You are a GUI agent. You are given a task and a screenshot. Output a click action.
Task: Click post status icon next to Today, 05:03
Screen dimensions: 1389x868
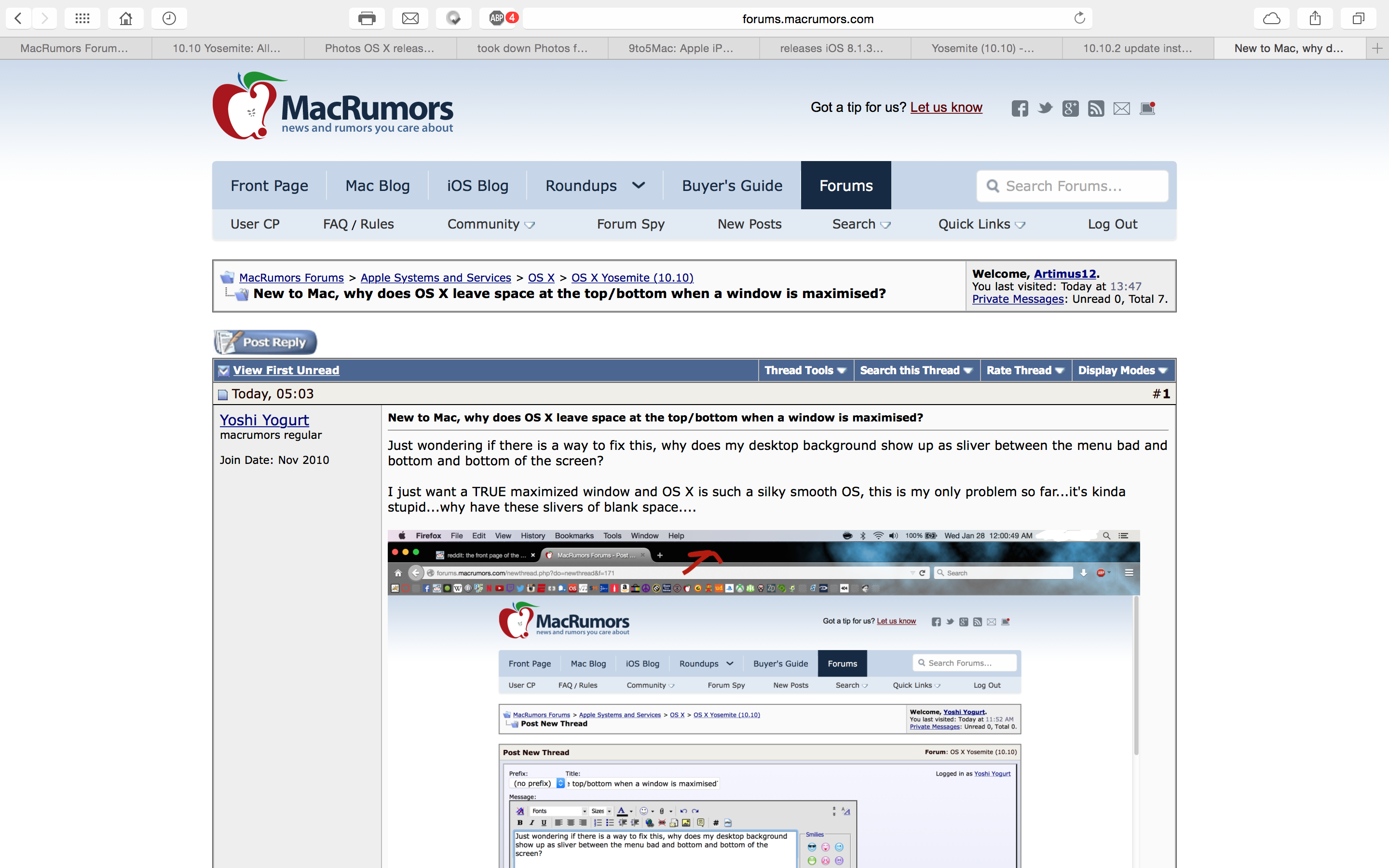(223, 394)
